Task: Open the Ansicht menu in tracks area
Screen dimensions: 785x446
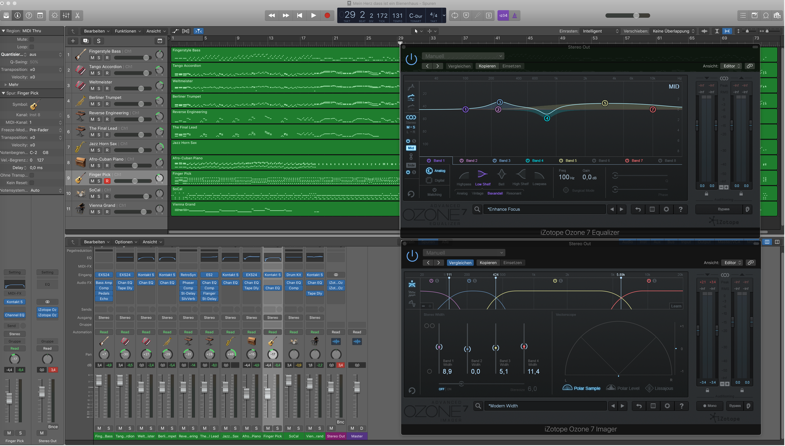Action: (155, 31)
